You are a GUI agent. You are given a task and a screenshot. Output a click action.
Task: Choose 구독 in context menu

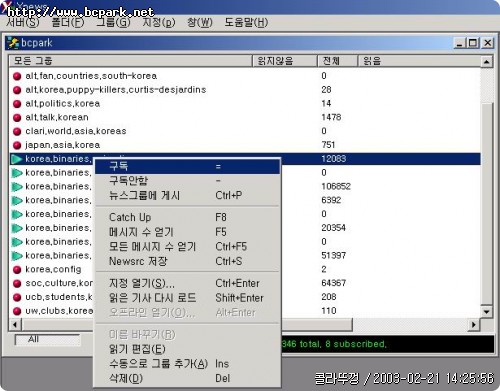[x=187, y=166]
